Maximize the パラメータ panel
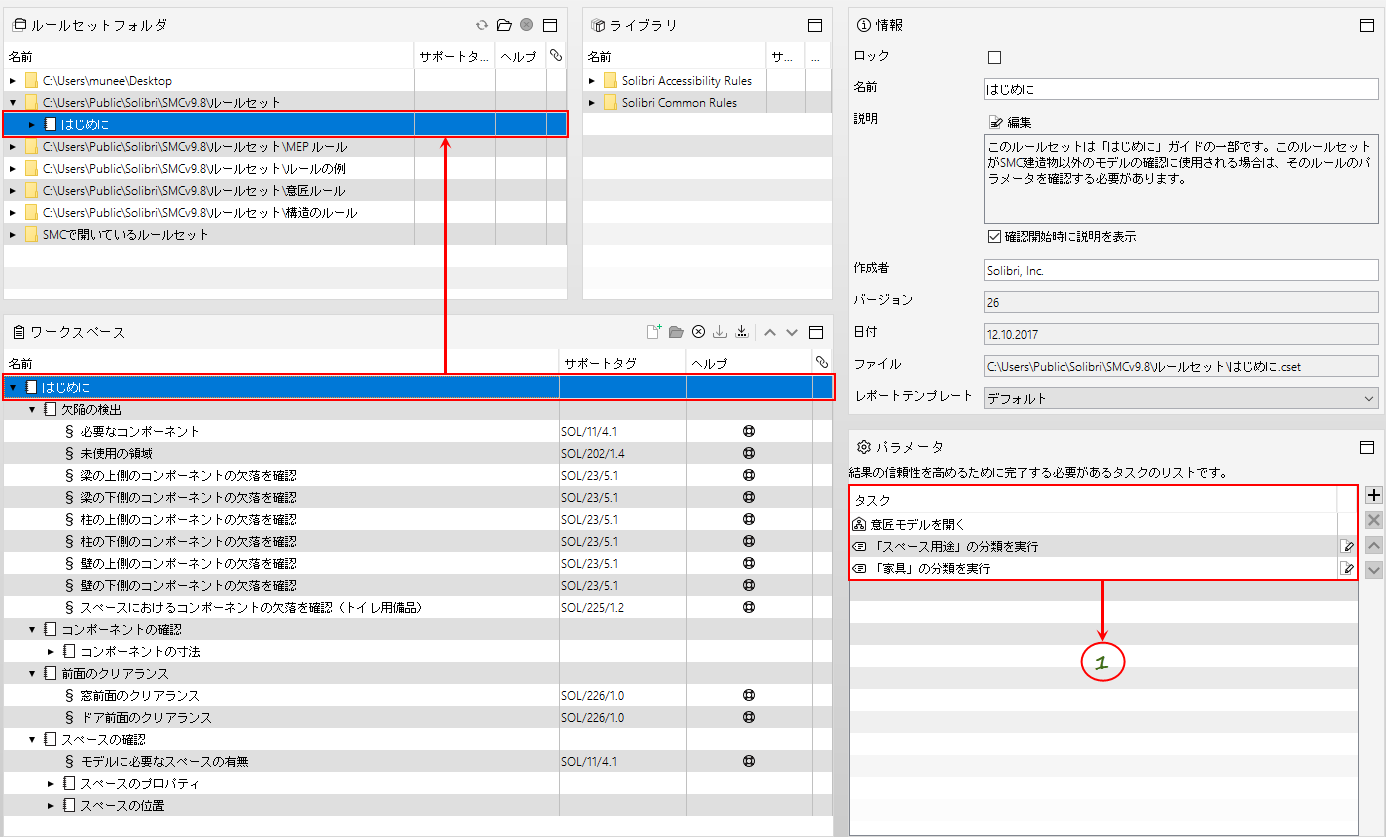This screenshot has height=837, width=1386. (x=1366, y=447)
